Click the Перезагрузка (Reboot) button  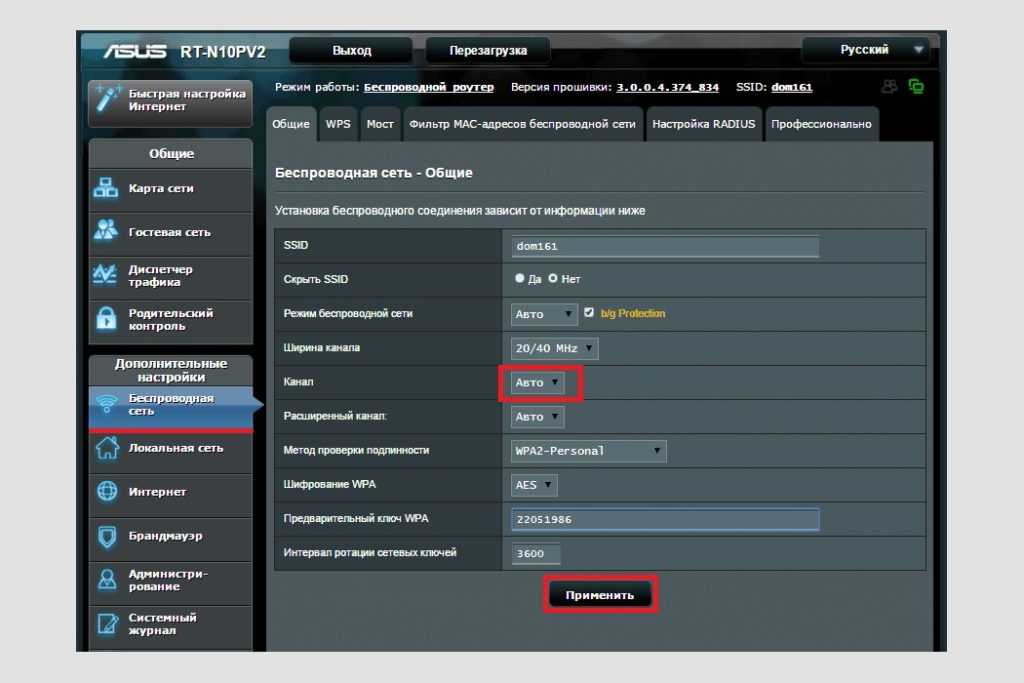[x=487, y=51]
